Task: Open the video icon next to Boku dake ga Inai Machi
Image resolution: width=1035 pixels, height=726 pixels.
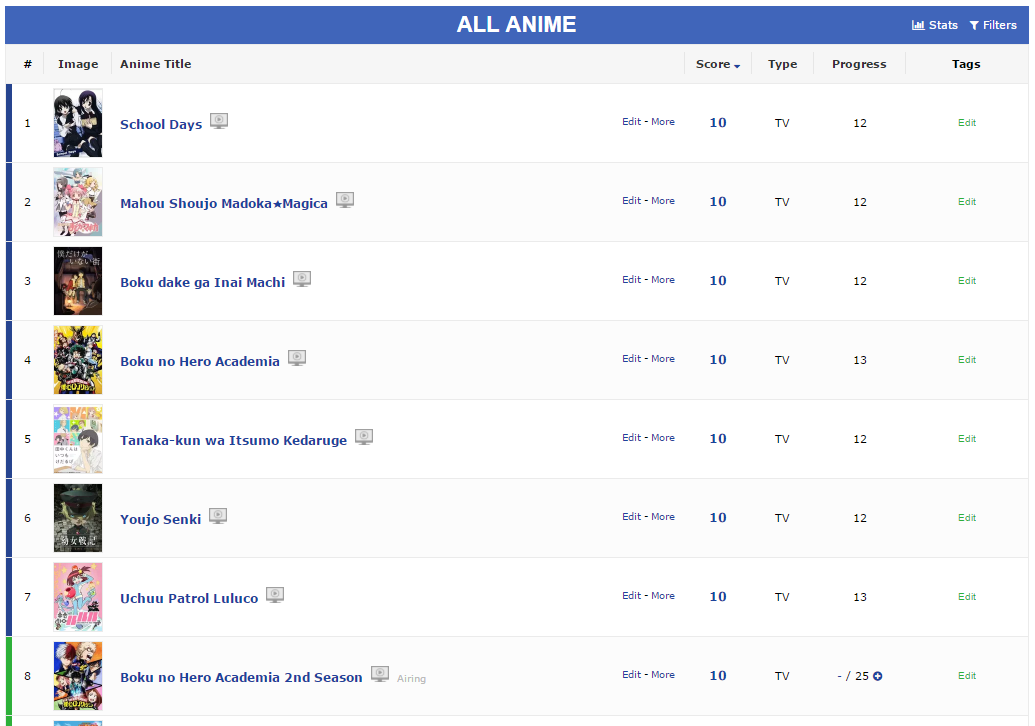Action: pos(302,279)
